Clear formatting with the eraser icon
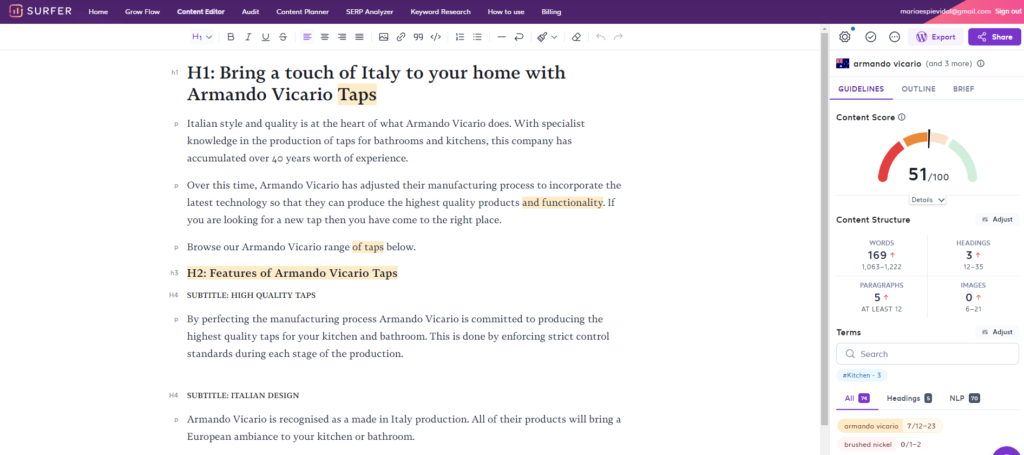 tap(576, 37)
